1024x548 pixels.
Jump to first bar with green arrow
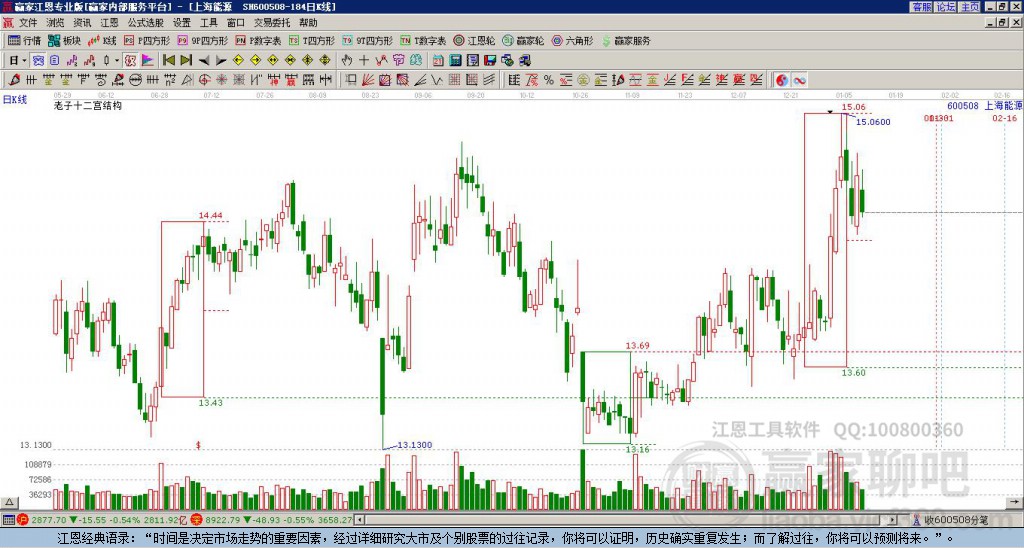coord(168,61)
